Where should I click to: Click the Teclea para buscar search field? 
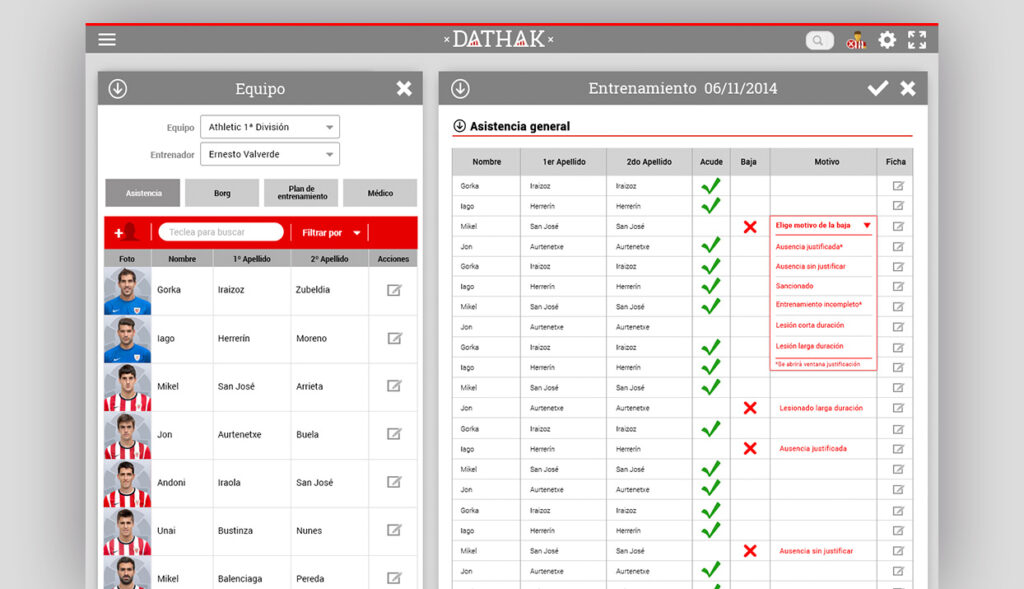[x=221, y=232]
